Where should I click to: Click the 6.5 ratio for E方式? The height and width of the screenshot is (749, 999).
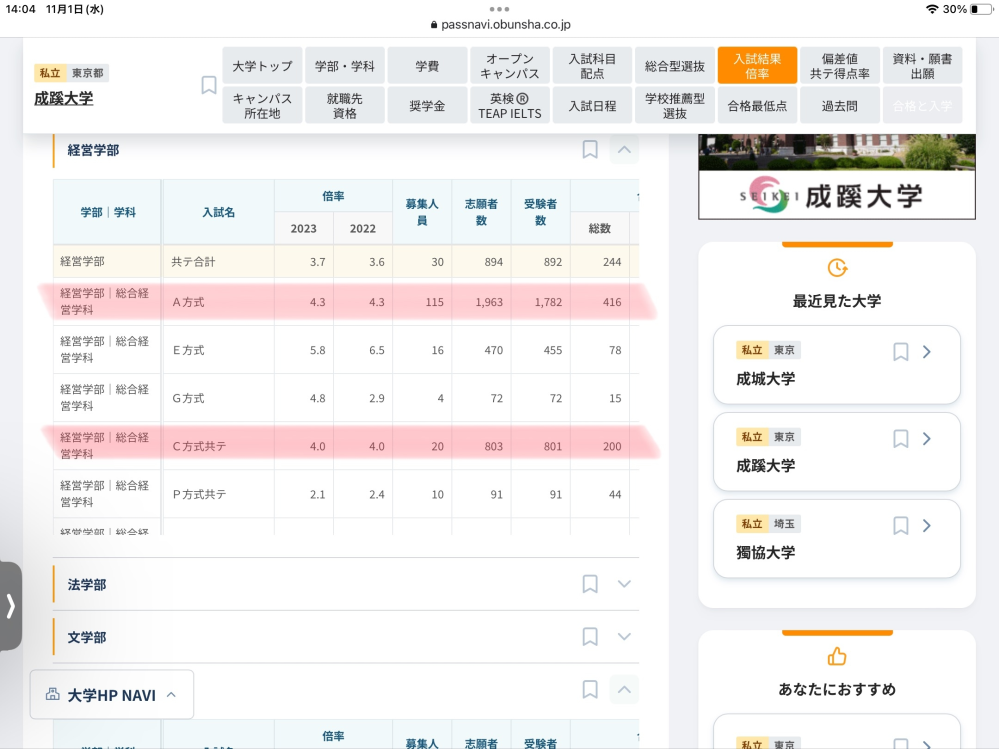377,350
